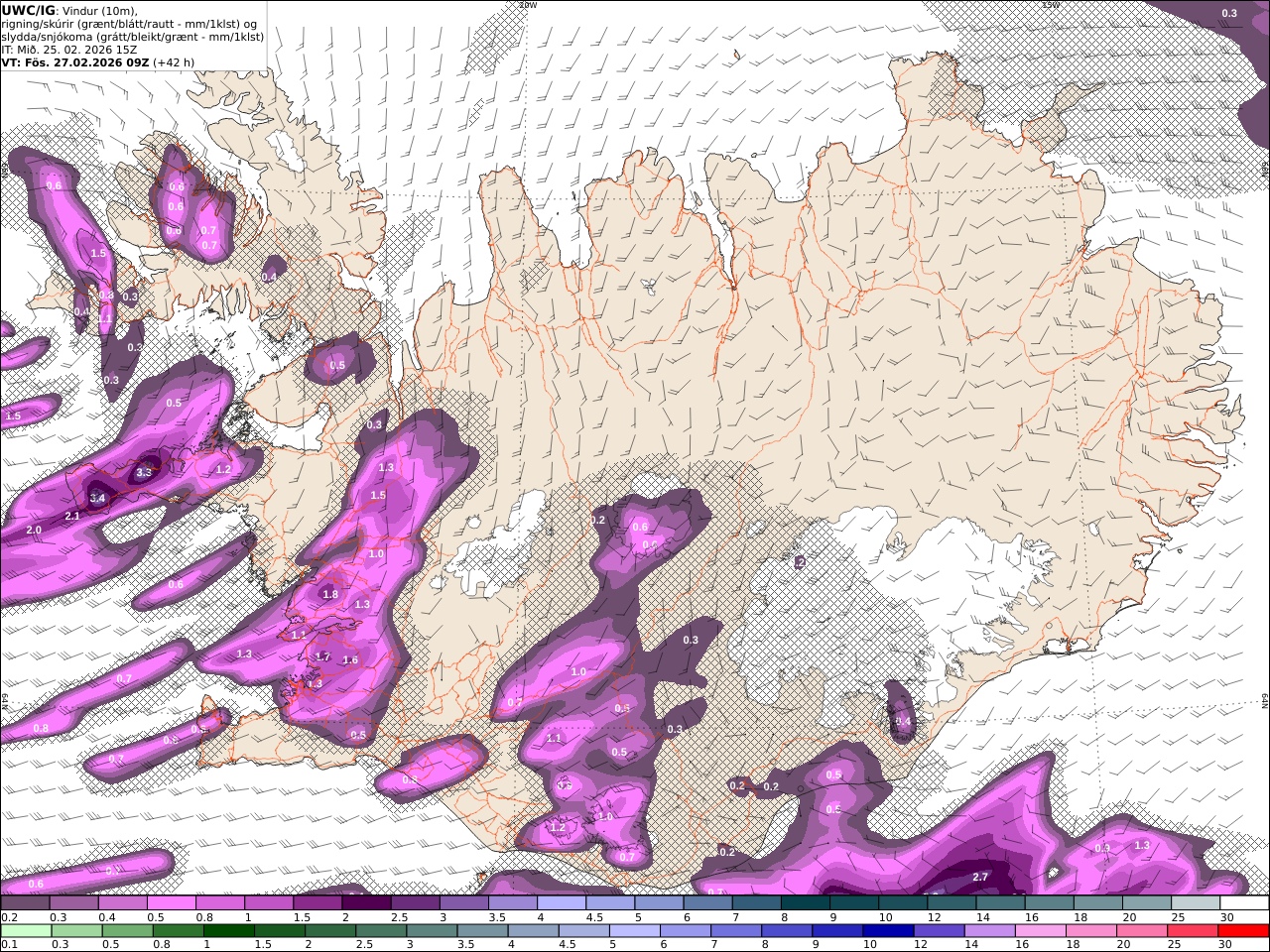Click the 2.1 precipitation value on the map

[72, 516]
